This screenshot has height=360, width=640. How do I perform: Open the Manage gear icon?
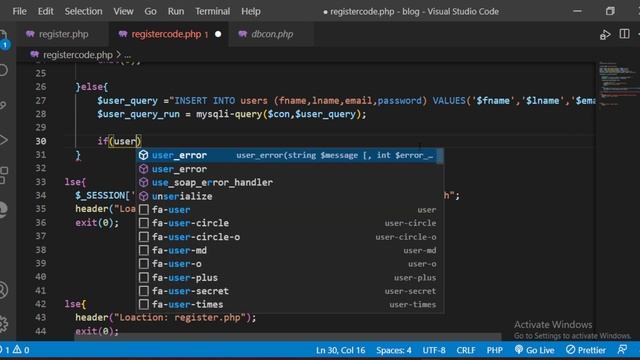coord(3,324)
